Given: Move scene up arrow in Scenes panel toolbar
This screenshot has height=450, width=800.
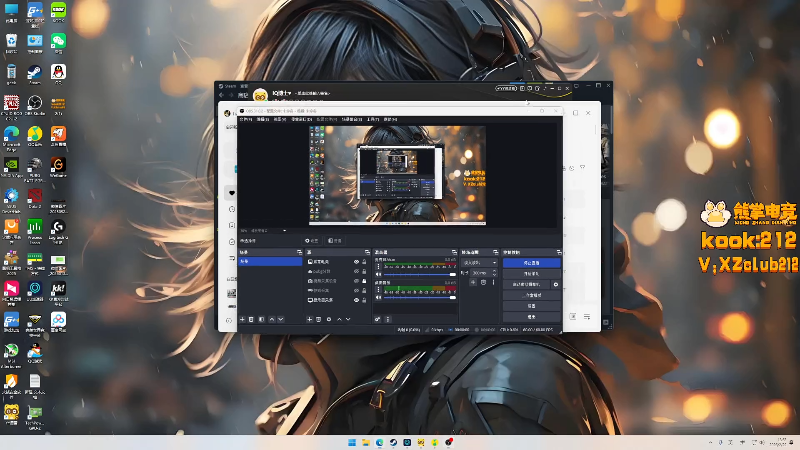Looking at the screenshot, I should coord(272,319).
